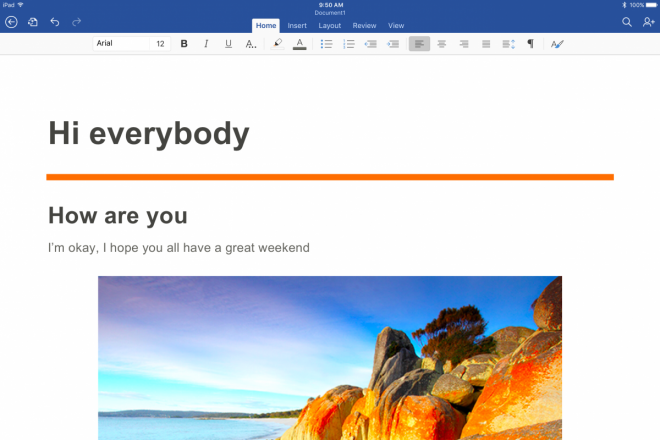
Task: Toggle bold formatting
Action: [x=184, y=44]
